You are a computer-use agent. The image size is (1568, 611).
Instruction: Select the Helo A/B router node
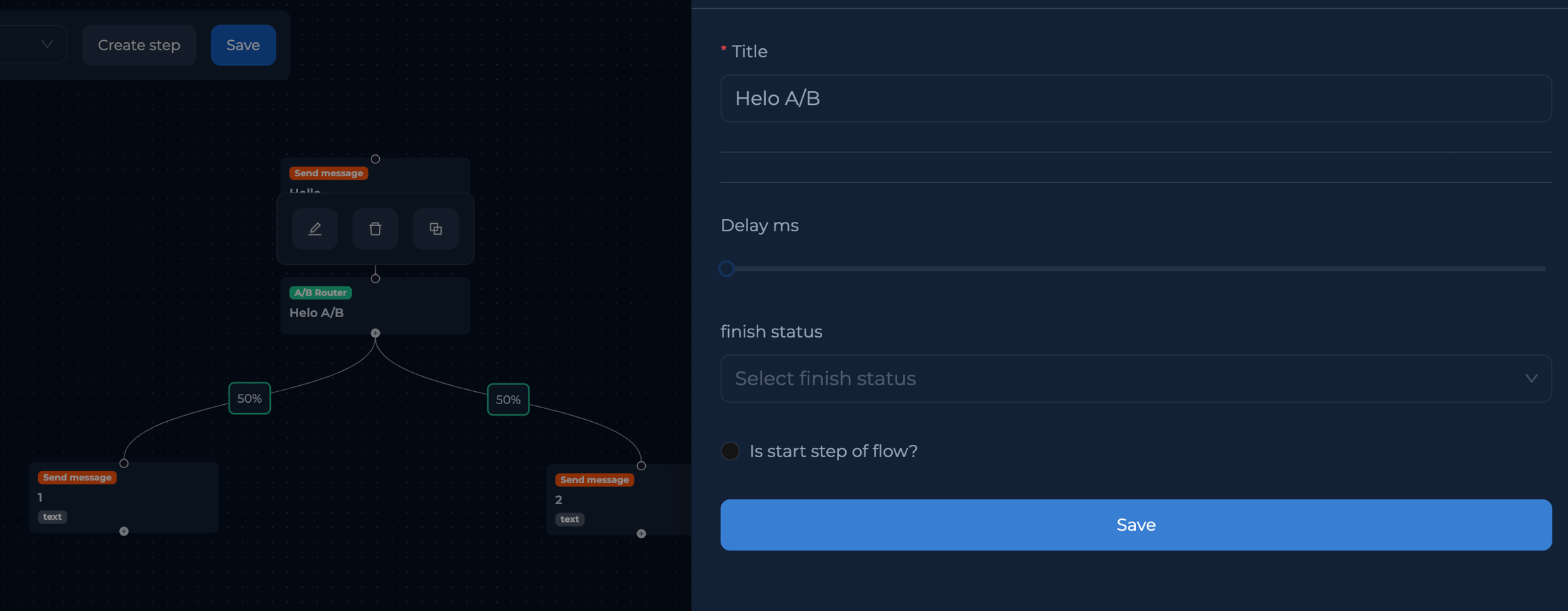click(375, 306)
